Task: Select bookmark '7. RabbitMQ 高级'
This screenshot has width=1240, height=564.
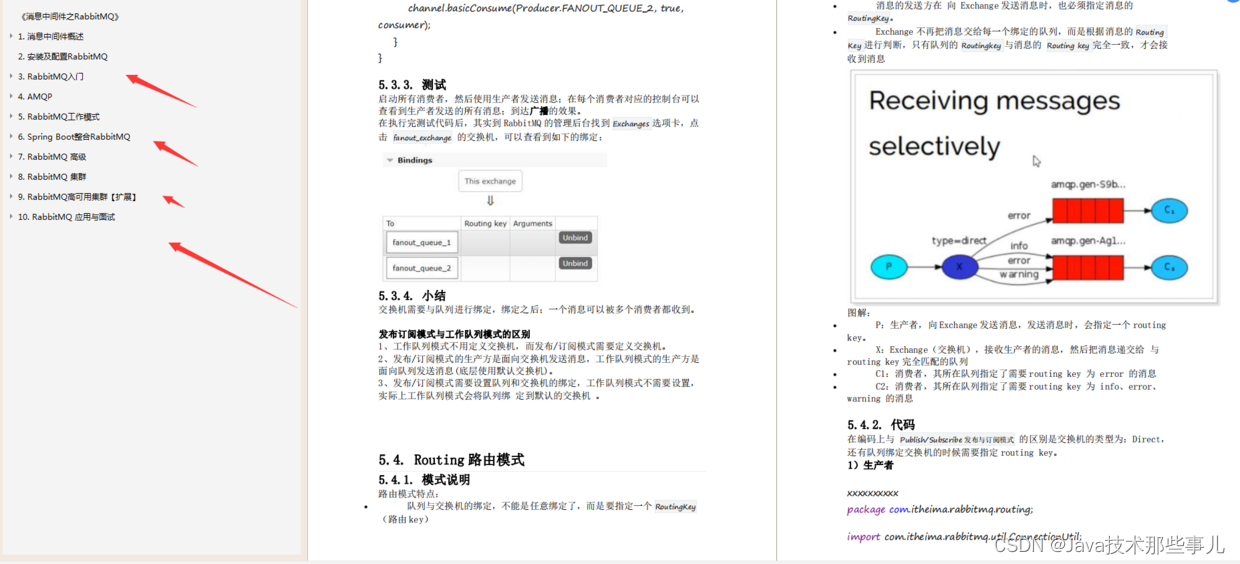Action: pos(52,156)
